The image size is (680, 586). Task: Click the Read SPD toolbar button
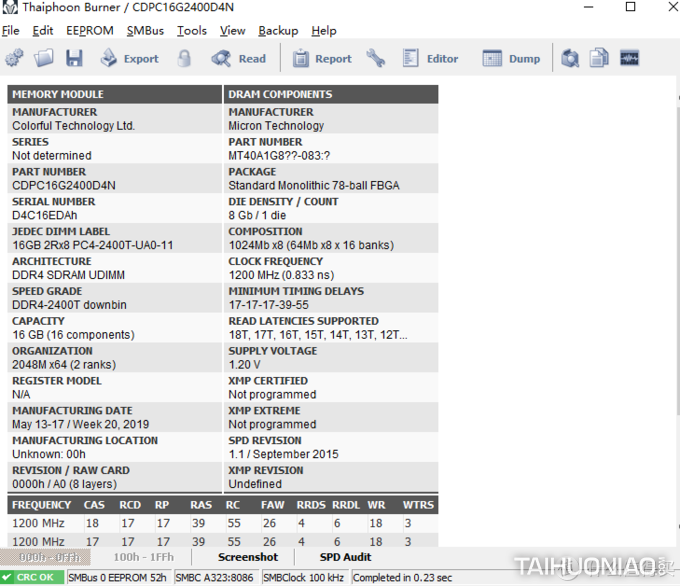(x=239, y=58)
